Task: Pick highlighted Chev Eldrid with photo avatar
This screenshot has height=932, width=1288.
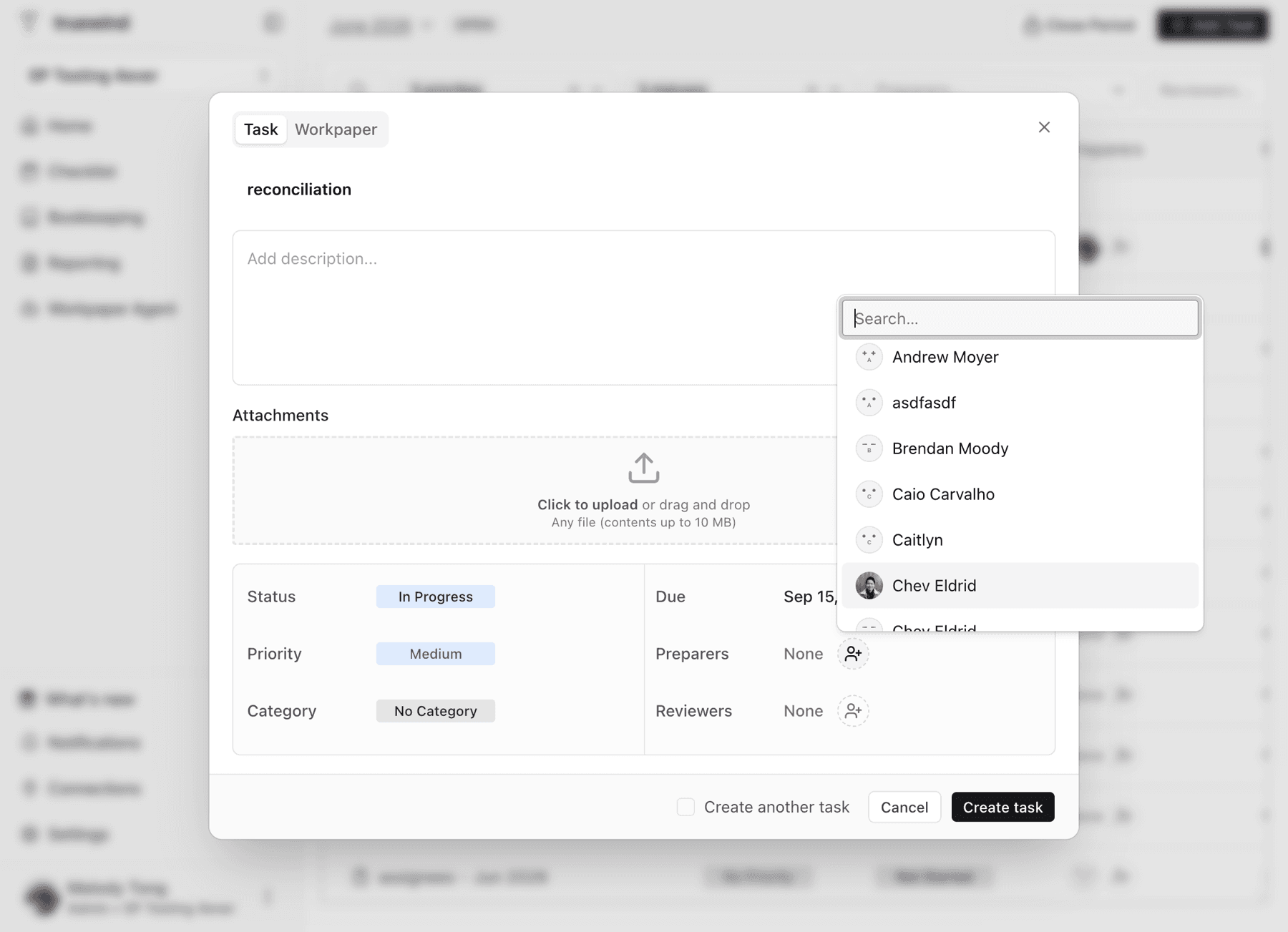Action: pos(1020,586)
